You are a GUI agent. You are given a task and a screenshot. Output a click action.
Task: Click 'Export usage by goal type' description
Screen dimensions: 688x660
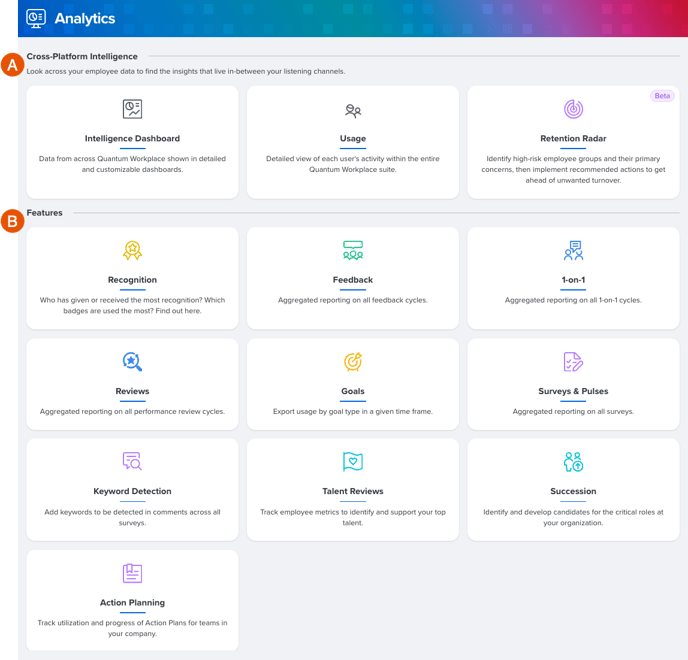pyautogui.click(x=353, y=411)
